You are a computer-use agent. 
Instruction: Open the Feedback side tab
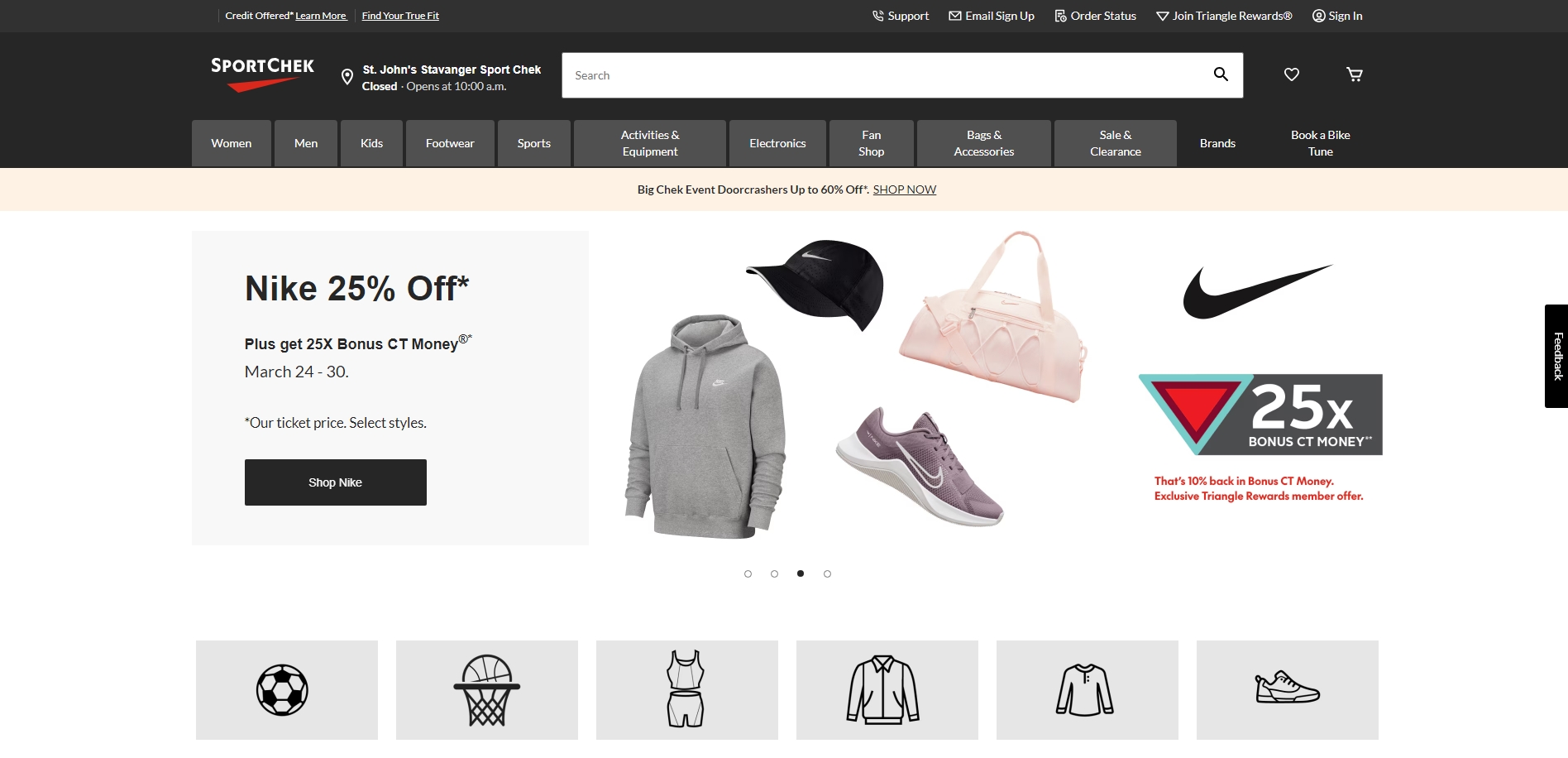click(1556, 356)
